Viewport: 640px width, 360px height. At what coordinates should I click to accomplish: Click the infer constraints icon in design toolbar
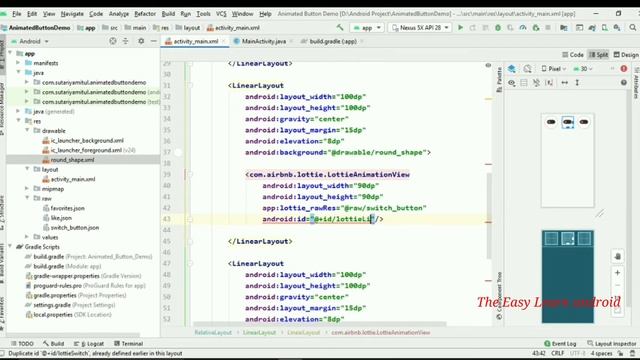click(x=549, y=83)
